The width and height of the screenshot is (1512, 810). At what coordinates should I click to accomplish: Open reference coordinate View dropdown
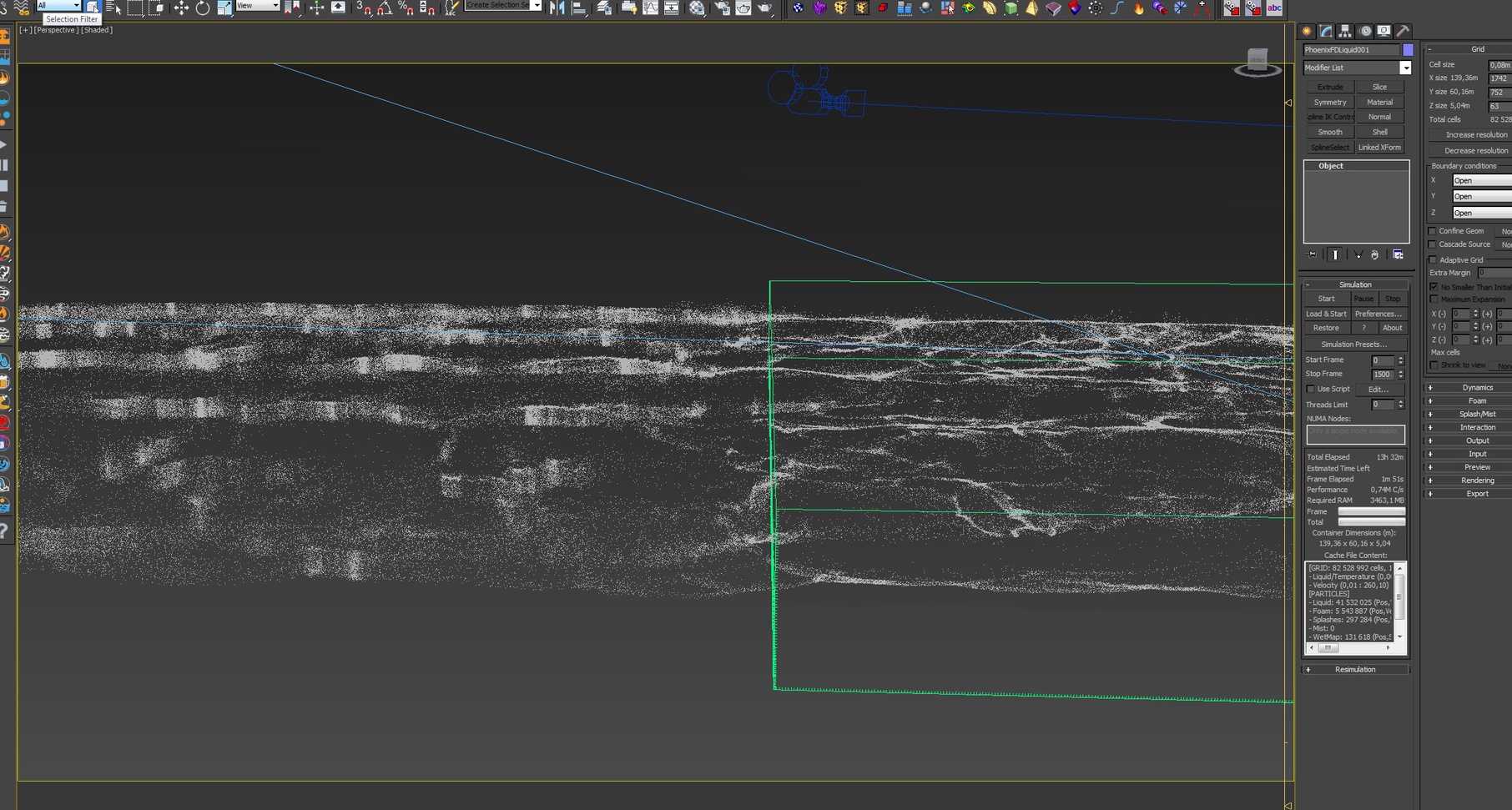(258, 5)
